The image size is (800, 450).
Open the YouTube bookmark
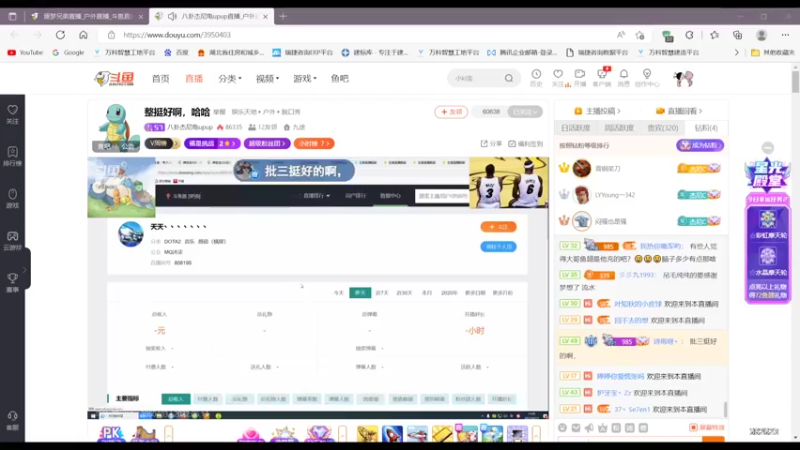25,53
